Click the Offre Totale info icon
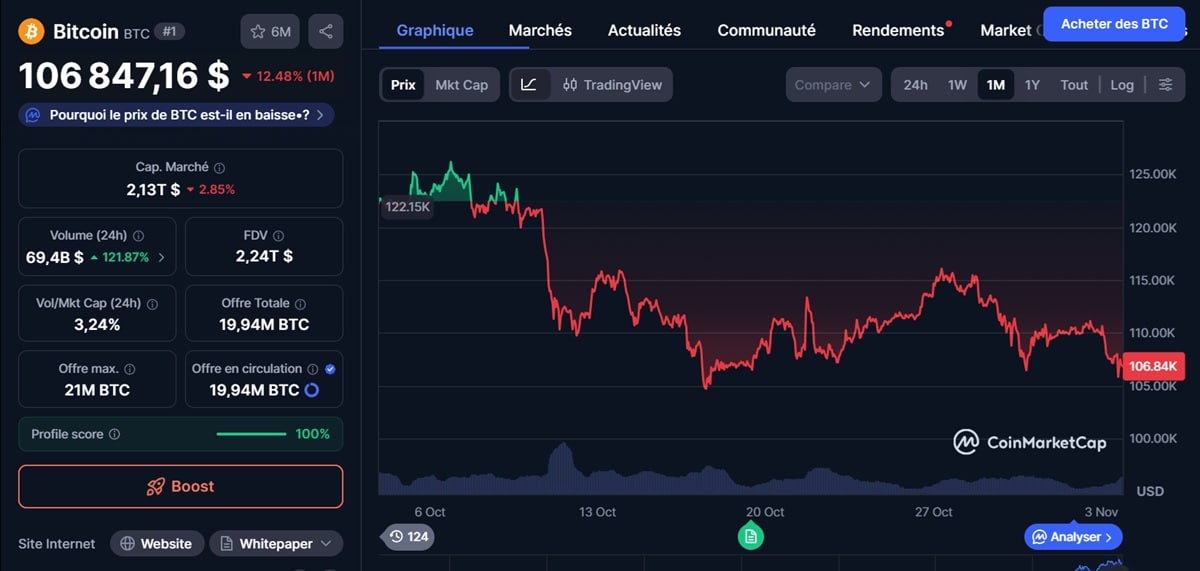 click(x=300, y=303)
